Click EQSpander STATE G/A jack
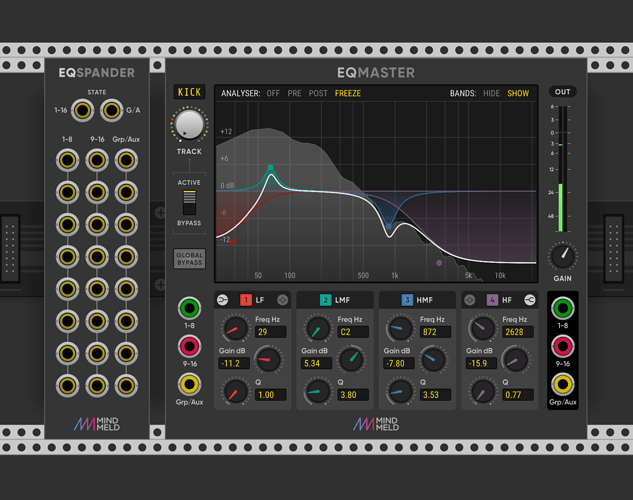 pyautogui.click(x=111, y=110)
